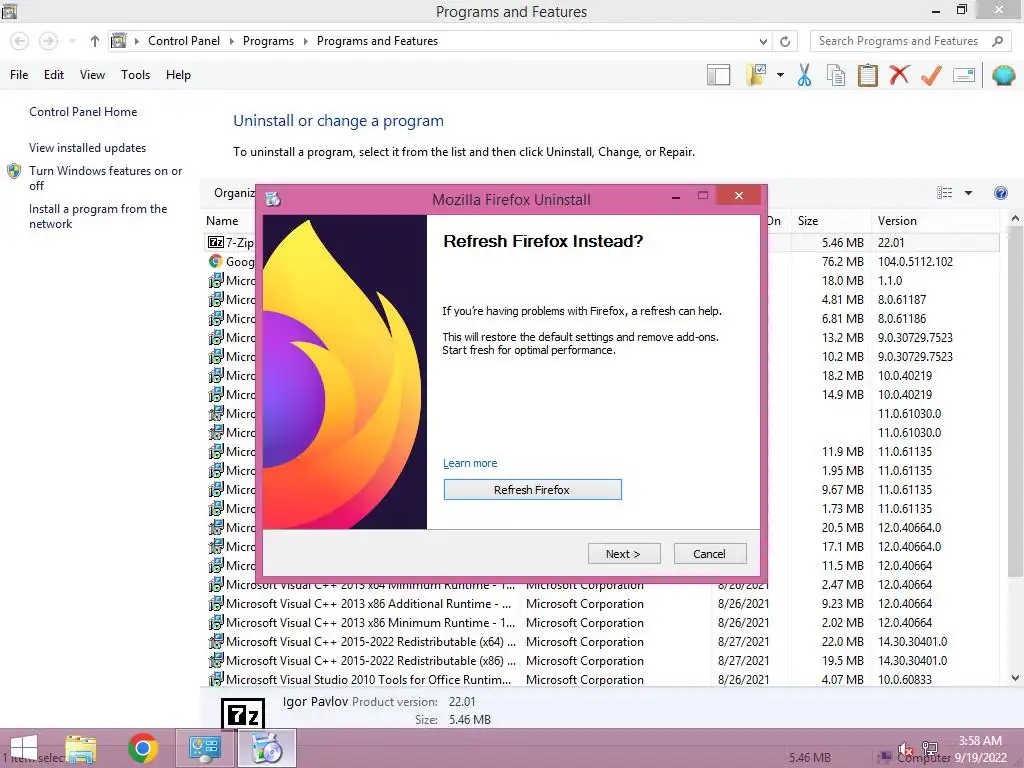The width and height of the screenshot is (1024, 768).
Task: Expand the arrow before Control Panel breadcrumb
Action: pyautogui.click(x=136, y=41)
